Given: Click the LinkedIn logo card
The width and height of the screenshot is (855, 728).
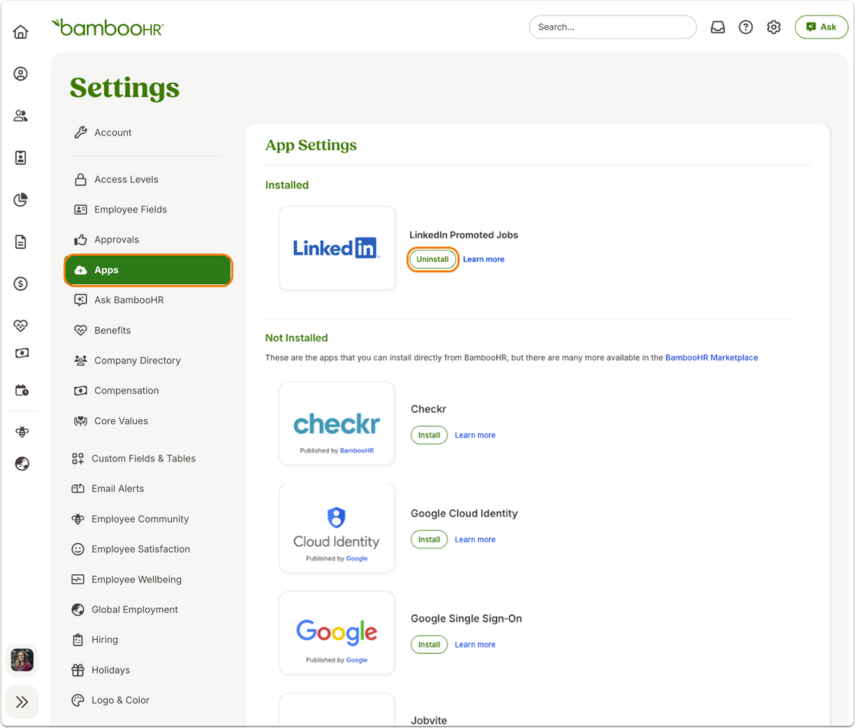Looking at the screenshot, I should [337, 248].
